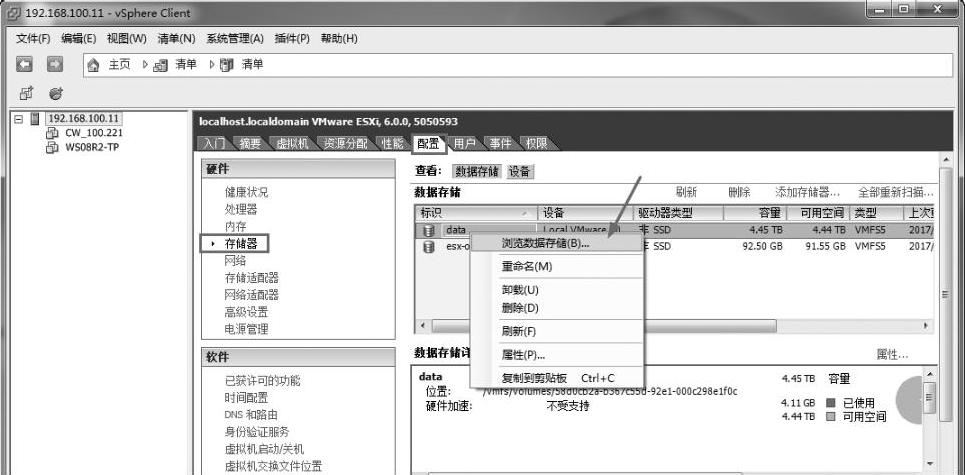Open the 编辑(E) menu
The height and width of the screenshot is (475, 965).
tap(79, 38)
